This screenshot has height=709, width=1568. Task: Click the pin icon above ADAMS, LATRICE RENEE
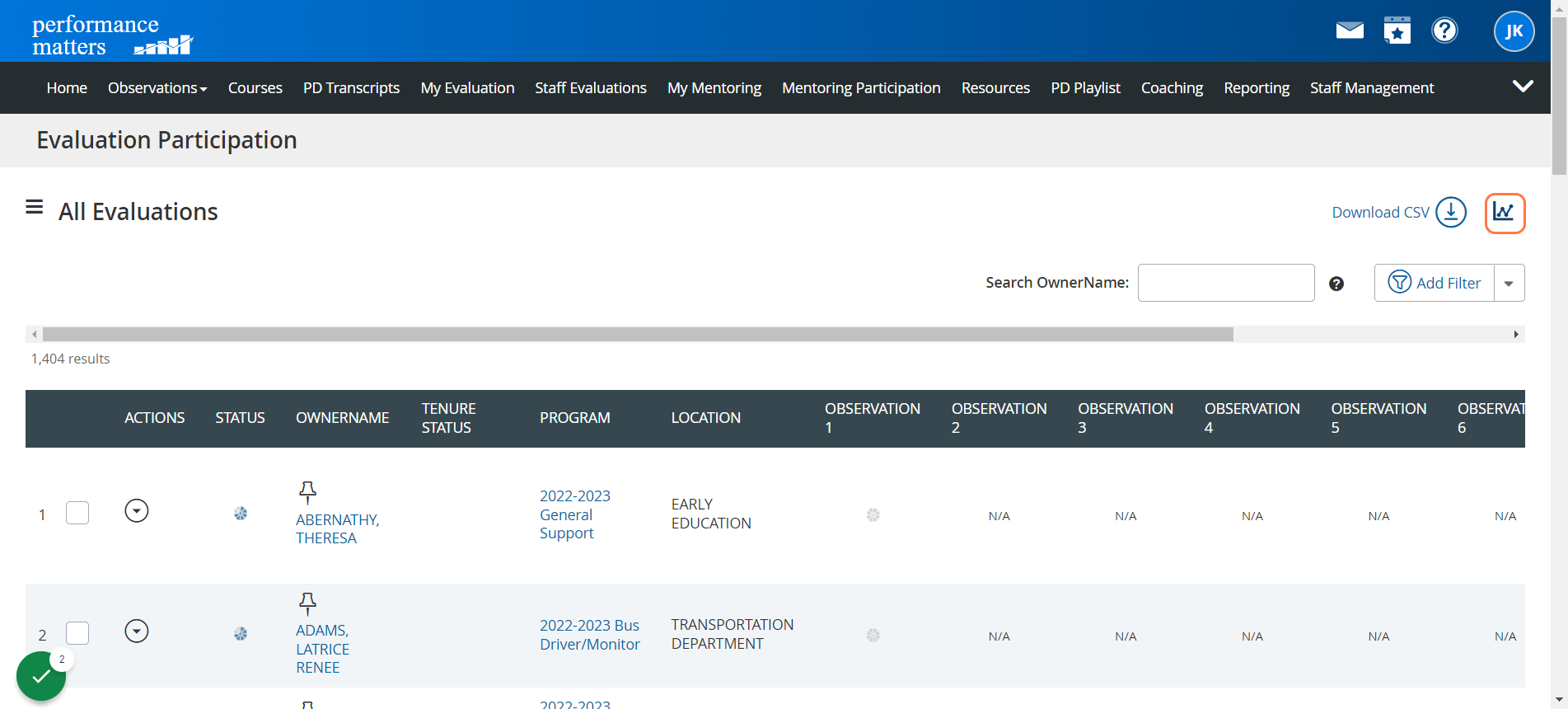(x=307, y=603)
